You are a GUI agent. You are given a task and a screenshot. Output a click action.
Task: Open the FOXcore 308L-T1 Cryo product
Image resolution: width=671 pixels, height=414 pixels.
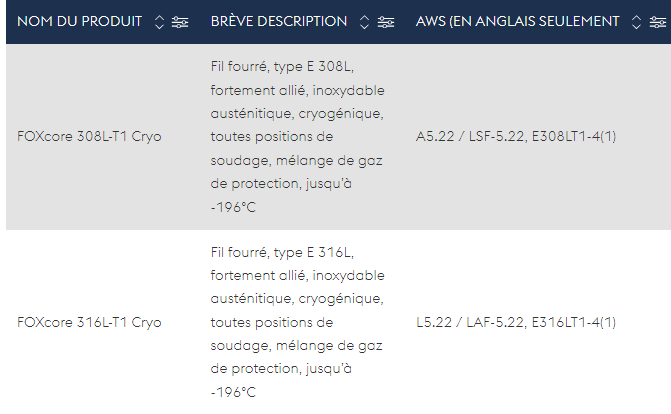tap(89, 137)
